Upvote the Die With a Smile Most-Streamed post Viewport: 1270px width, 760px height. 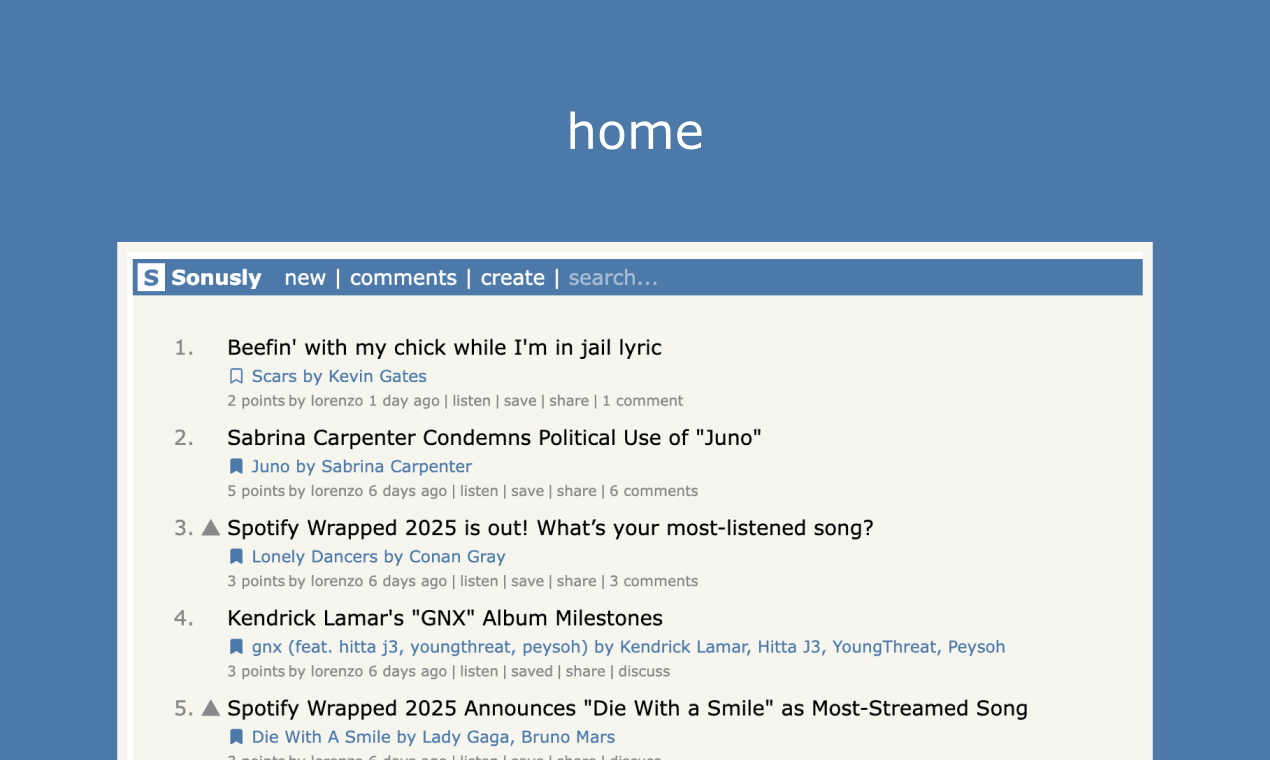coord(211,707)
